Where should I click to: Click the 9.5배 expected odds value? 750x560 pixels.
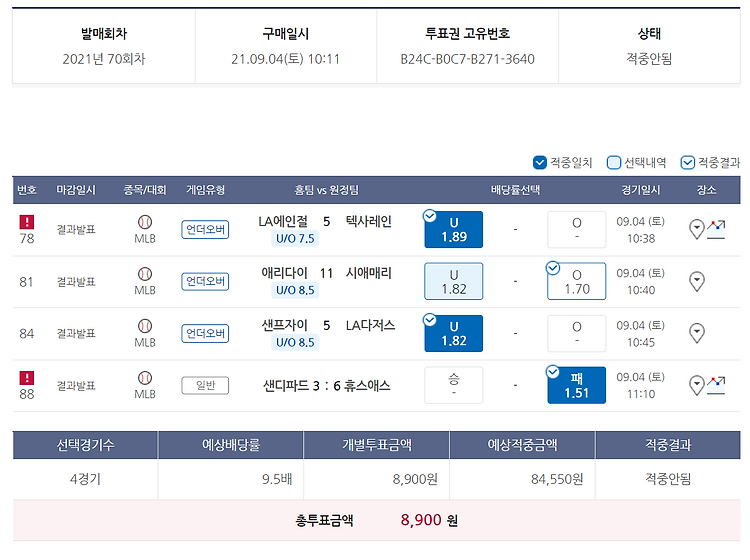[x=277, y=479]
